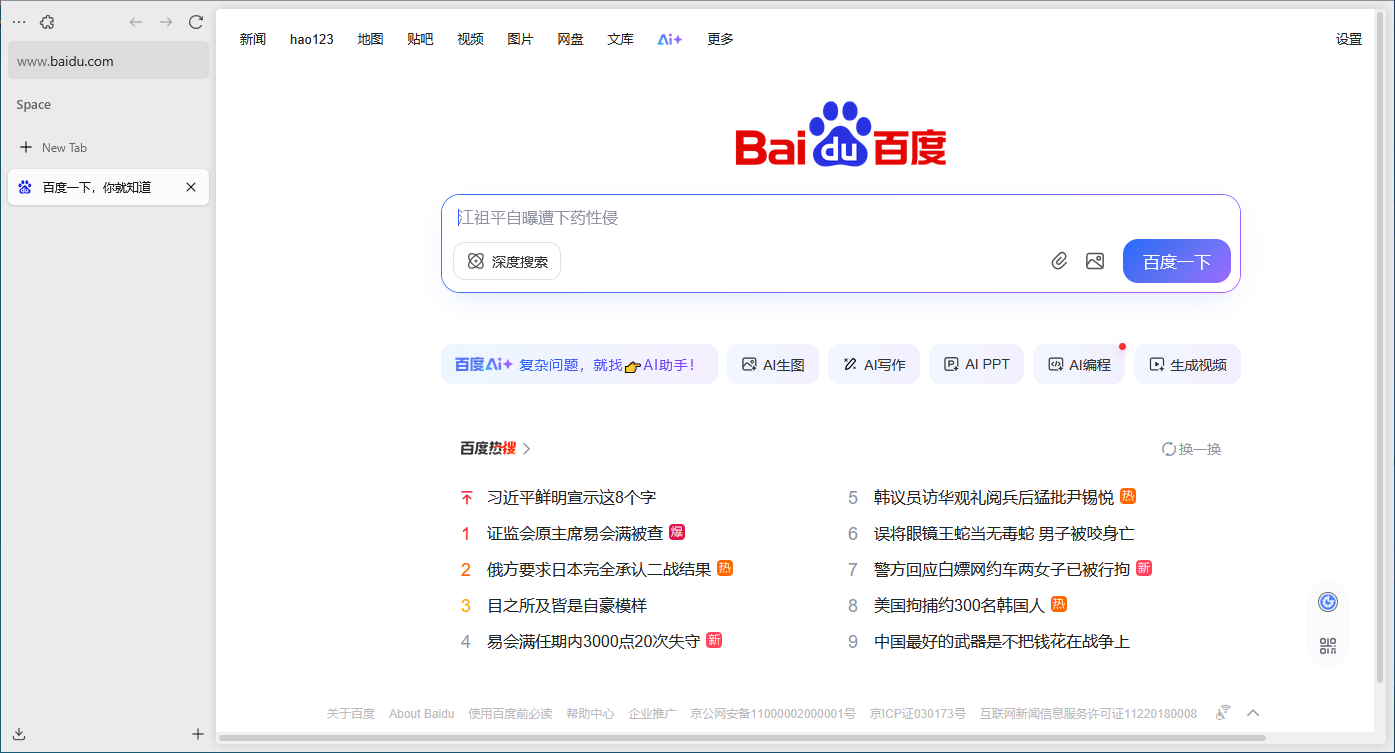This screenshot has width=1395, height=753.
Task: Click 换一换 to refresh hot searches
Action: (x=1191, y=448)
